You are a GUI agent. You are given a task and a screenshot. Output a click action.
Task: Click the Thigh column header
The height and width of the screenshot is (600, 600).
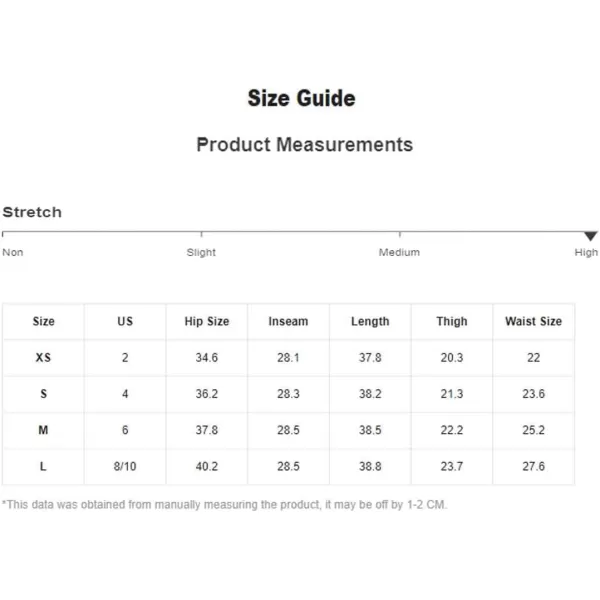(x=452, y=321)
